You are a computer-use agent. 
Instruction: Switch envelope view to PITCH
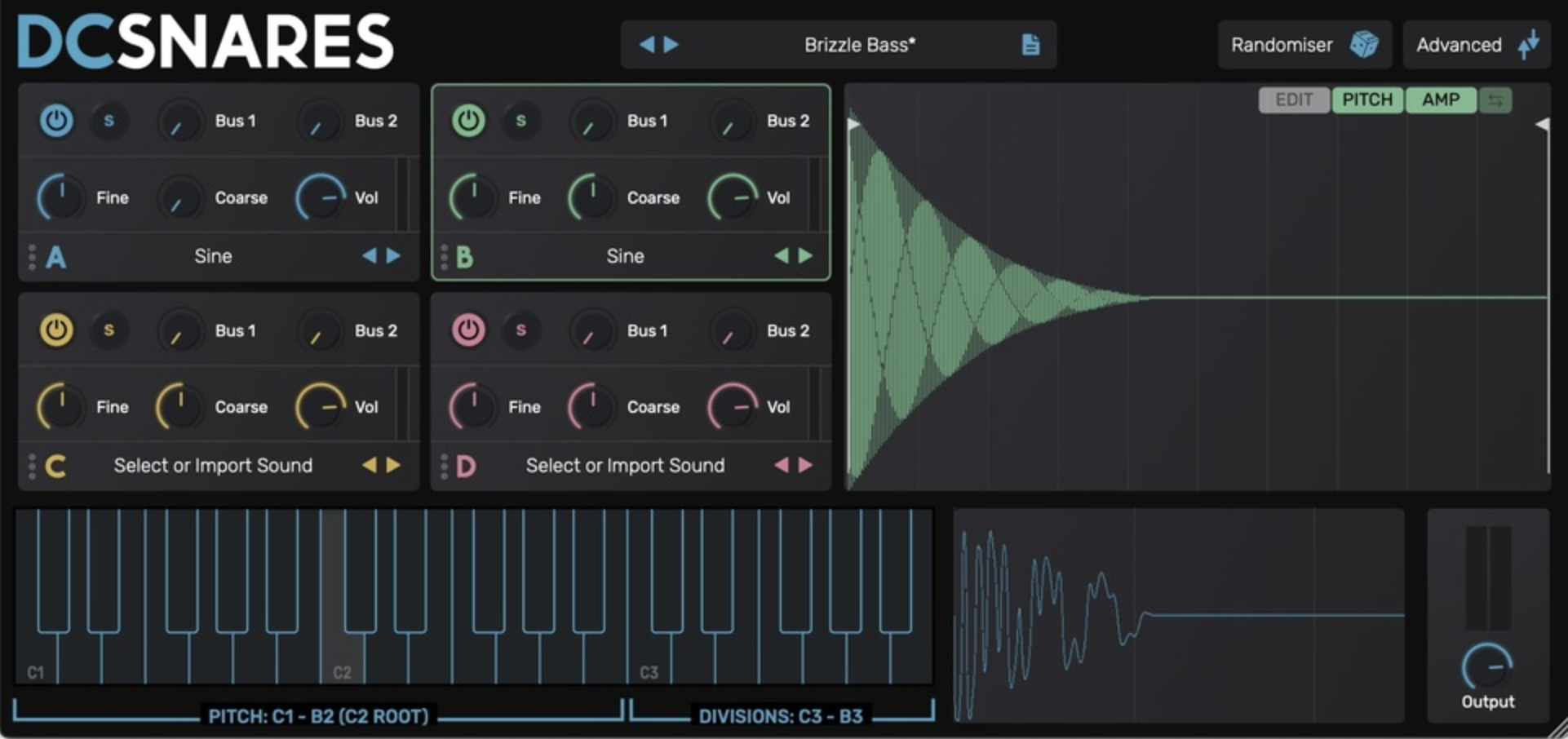pyautogui.click(x=1367, y=100)
